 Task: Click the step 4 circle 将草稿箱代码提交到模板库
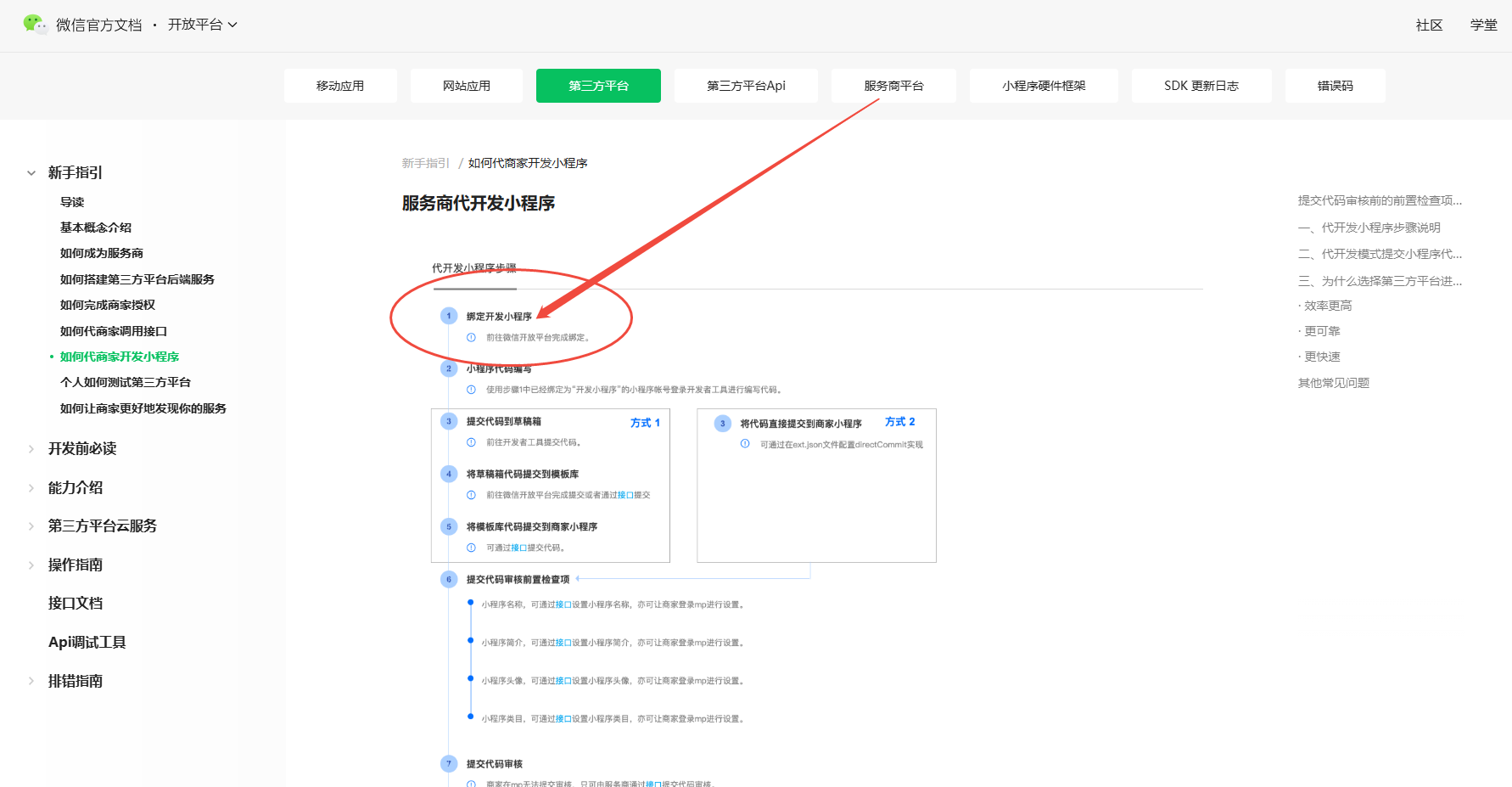click(x=449, y=474)
